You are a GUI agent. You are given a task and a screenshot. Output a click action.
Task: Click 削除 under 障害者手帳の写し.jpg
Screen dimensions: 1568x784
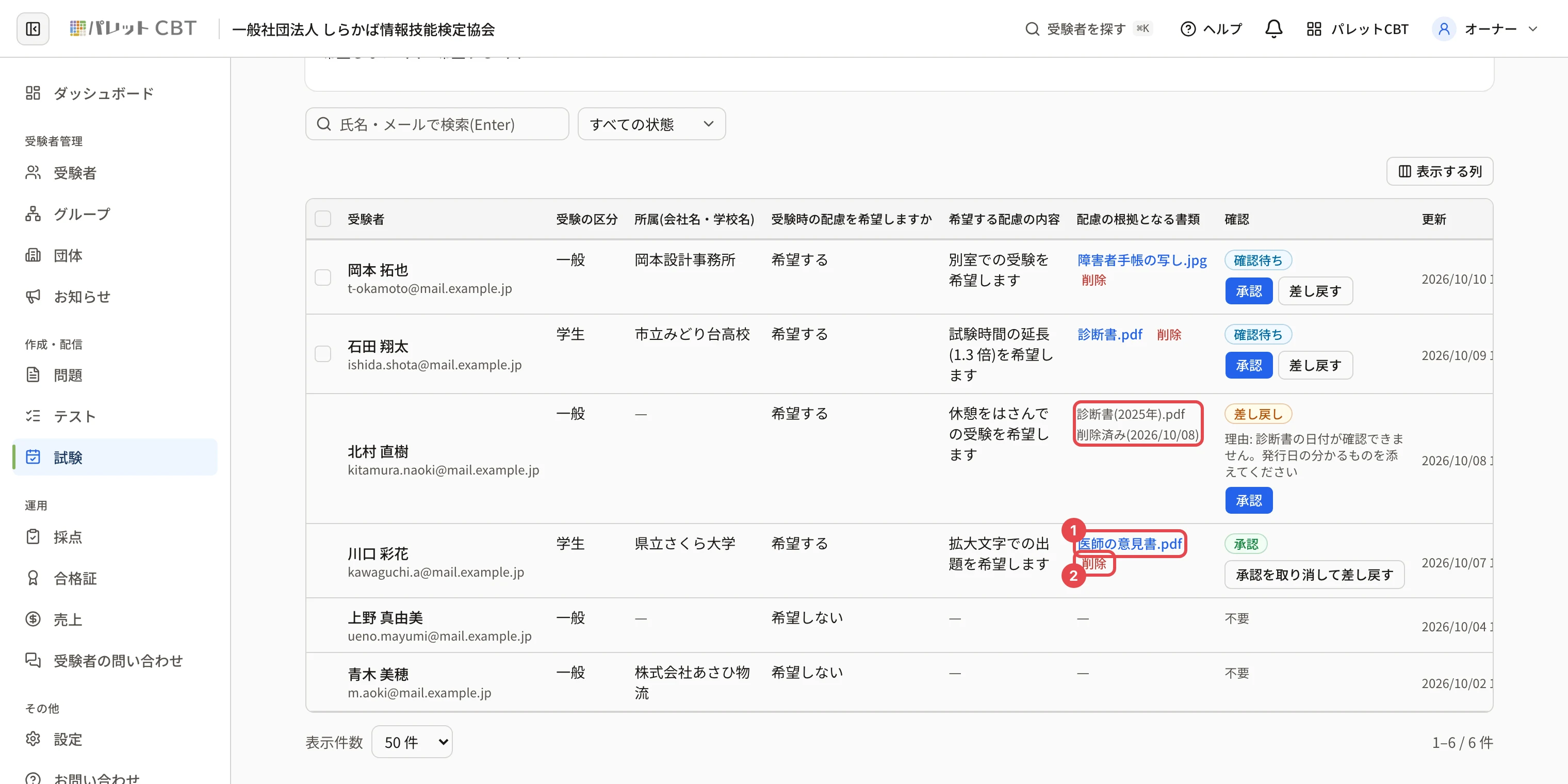[1094, 280]
